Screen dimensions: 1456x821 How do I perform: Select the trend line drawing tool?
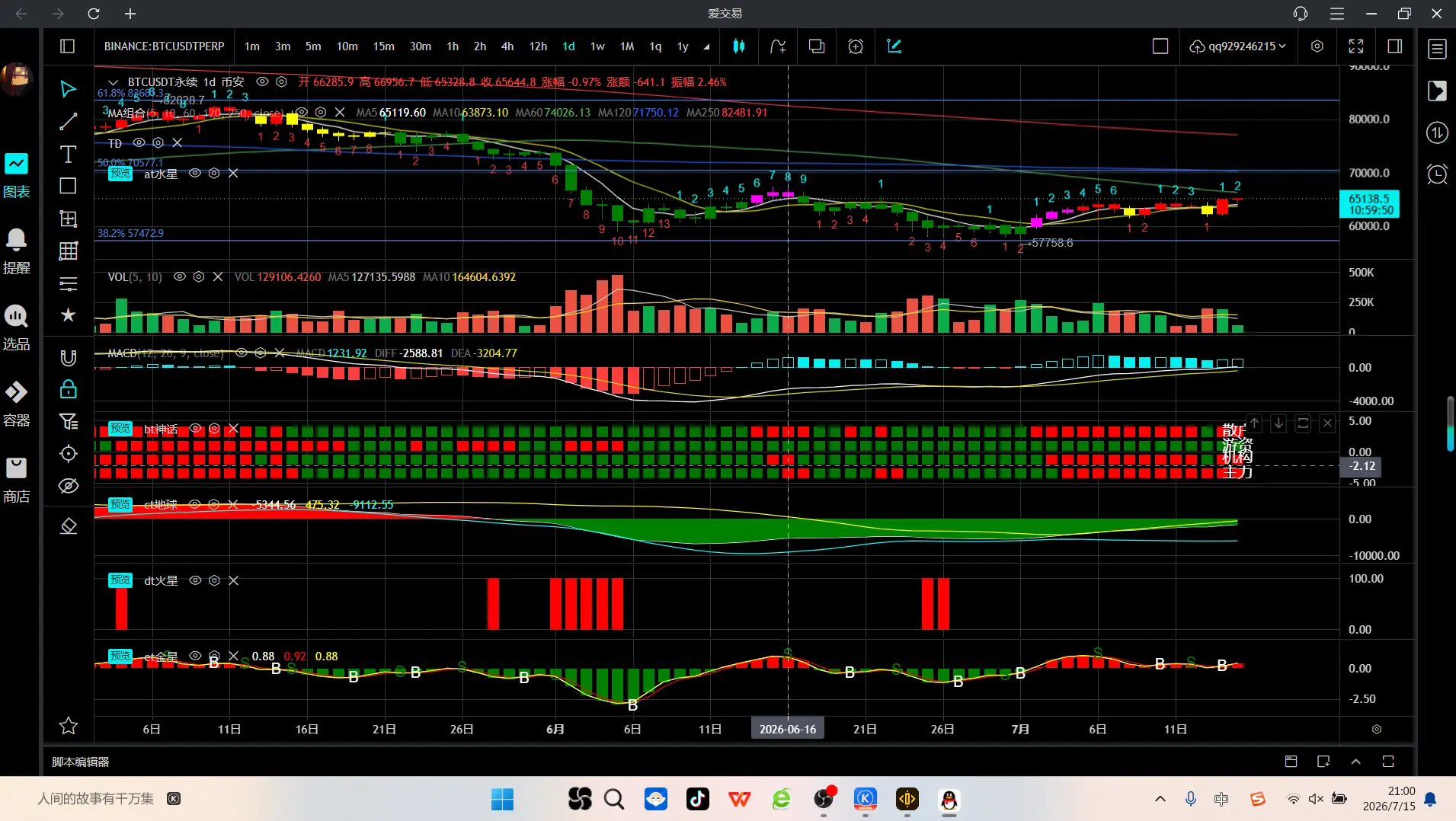(x=68, y=122)
